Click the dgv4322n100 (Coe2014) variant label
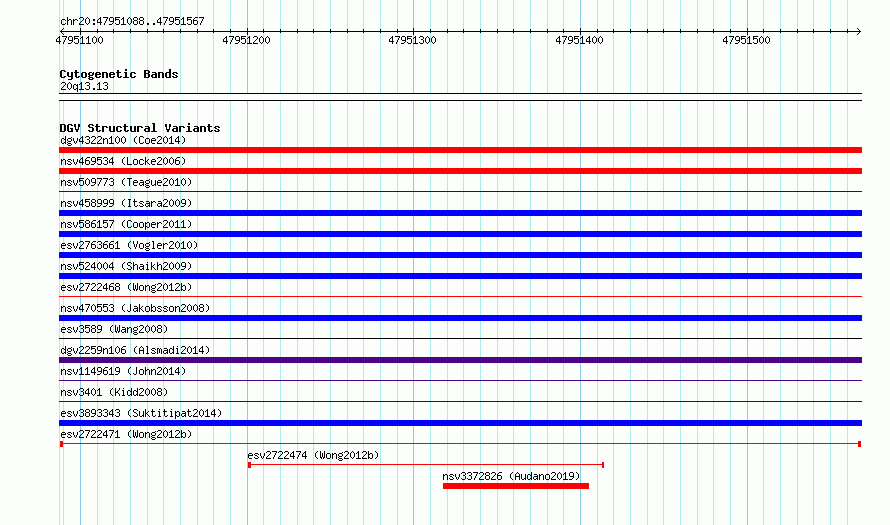This screenshot has height=525, width=890. point(123,140)
